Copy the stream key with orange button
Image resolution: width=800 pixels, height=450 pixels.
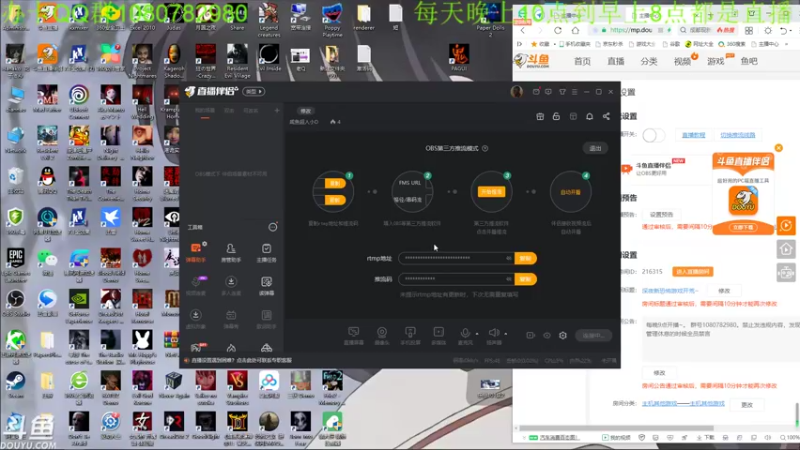coord(526,279)
